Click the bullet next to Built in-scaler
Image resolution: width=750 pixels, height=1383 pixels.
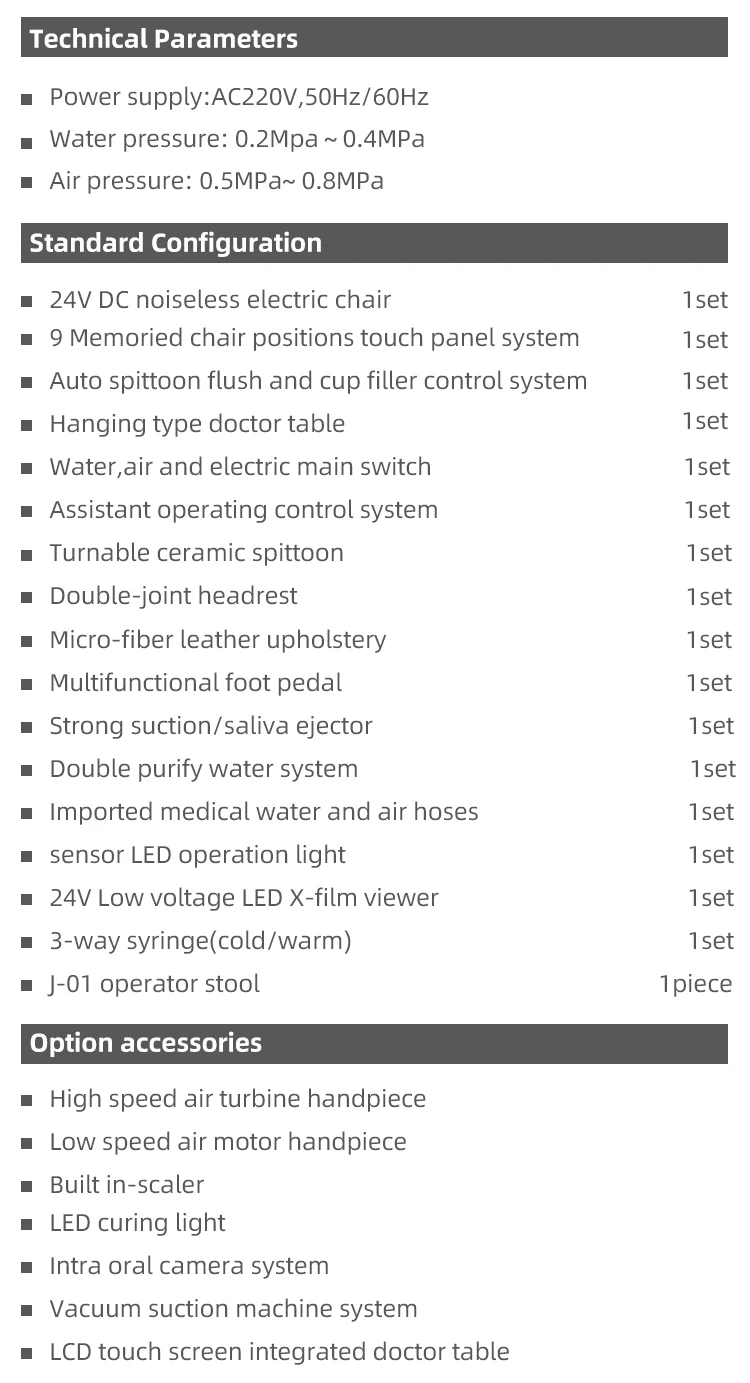tap(27, 1187)
